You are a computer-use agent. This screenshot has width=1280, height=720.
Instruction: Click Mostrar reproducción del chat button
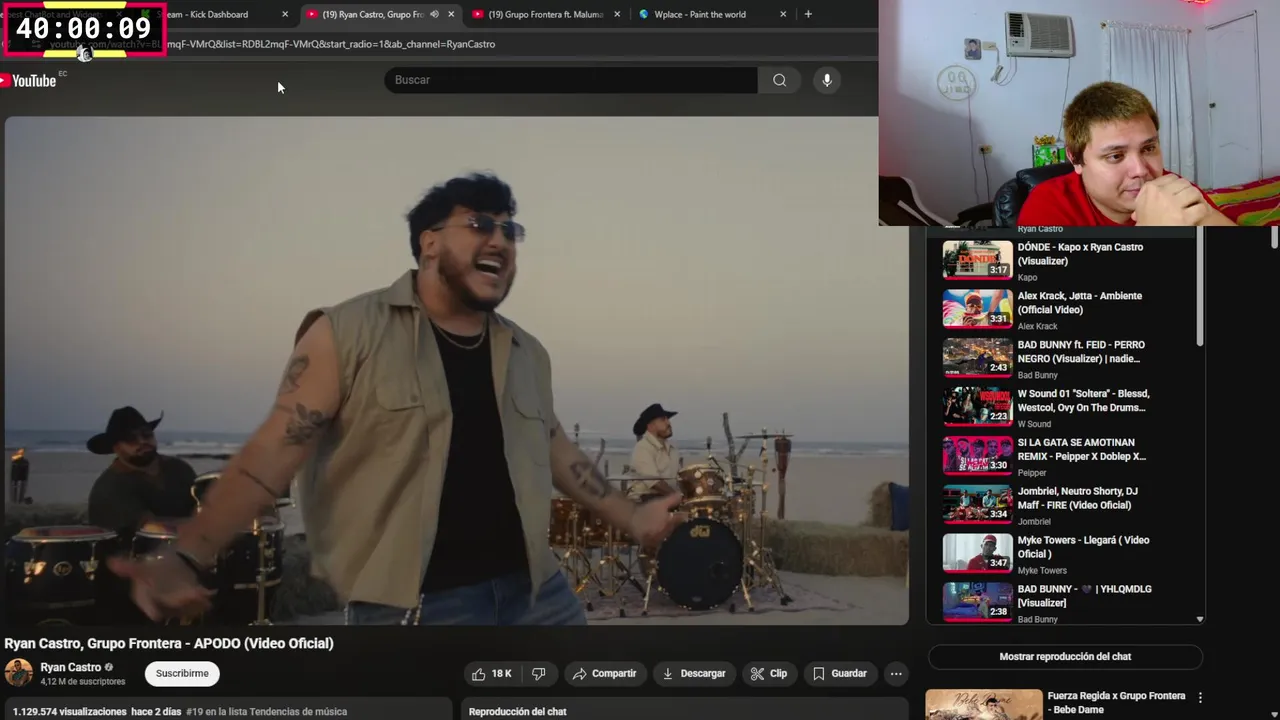pyautogui.click(x=1065, y=657)
